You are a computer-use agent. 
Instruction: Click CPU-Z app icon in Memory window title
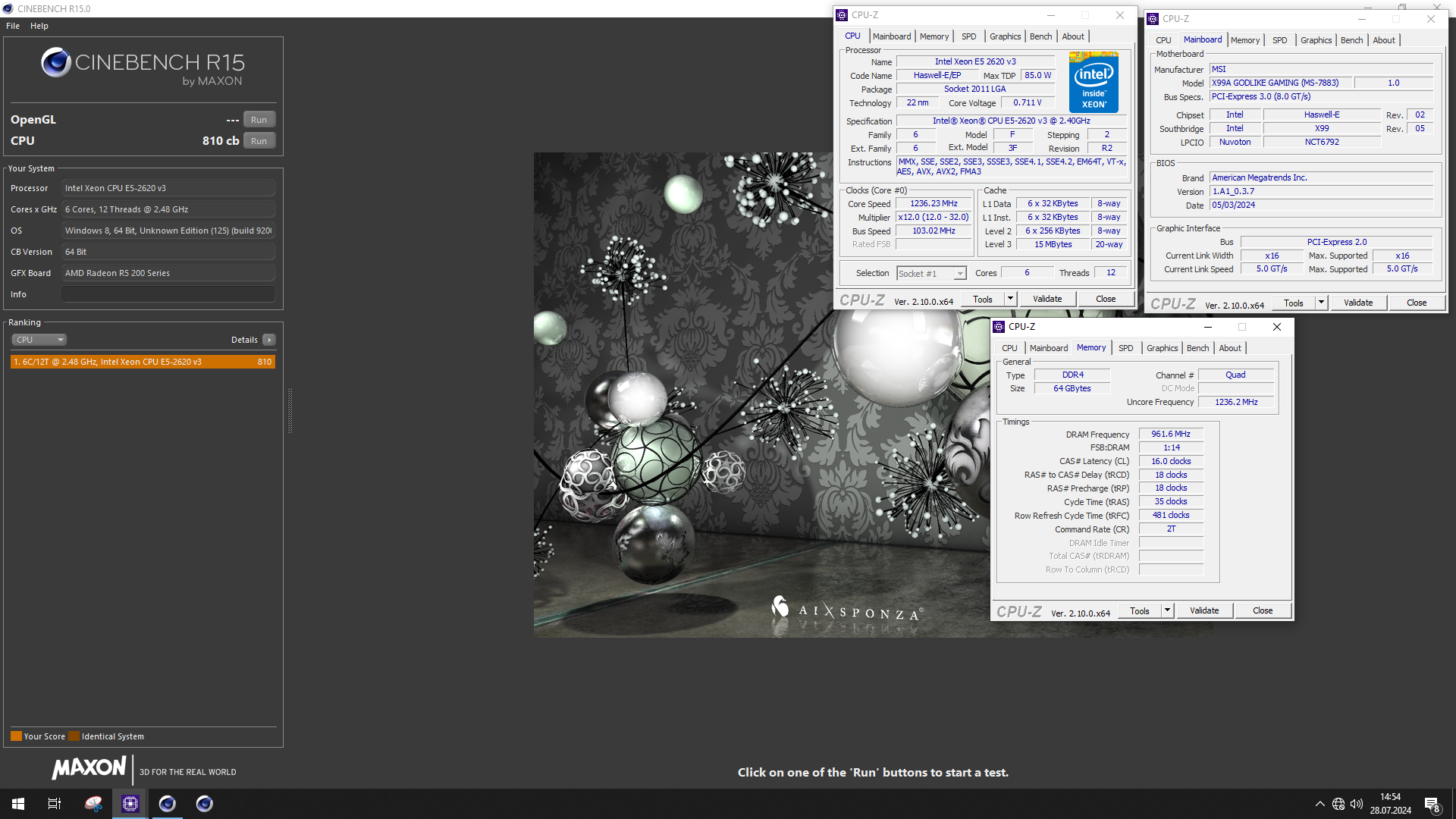(999, 327)
